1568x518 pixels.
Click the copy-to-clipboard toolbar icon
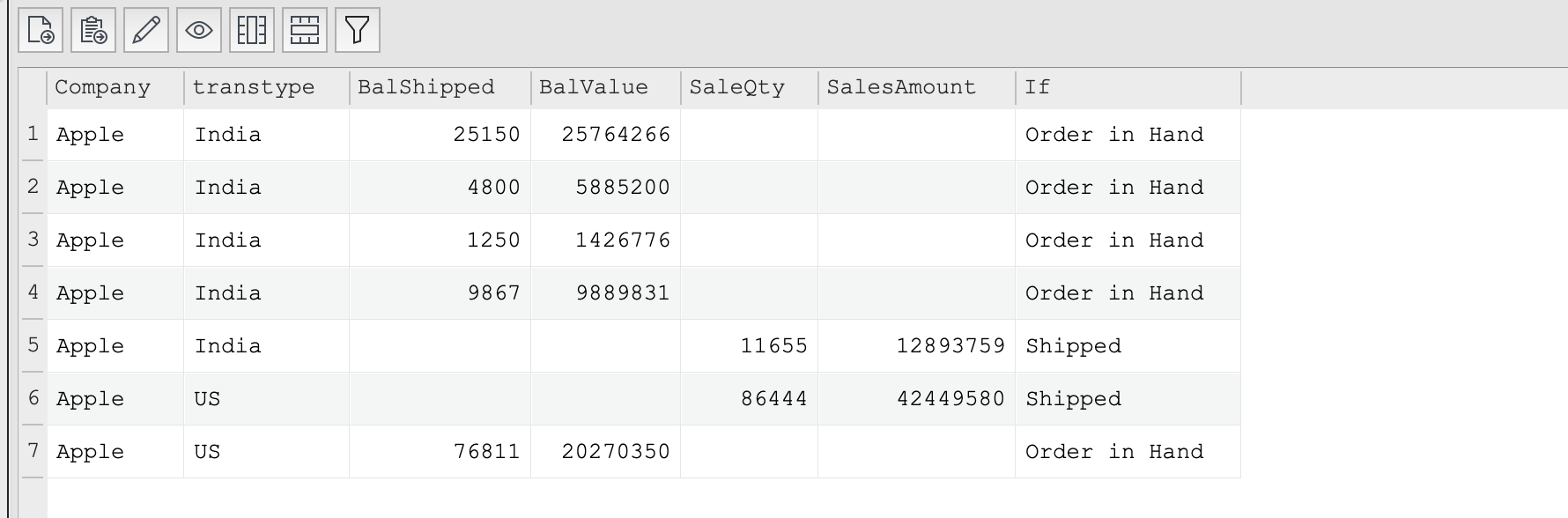pos(93,31)
